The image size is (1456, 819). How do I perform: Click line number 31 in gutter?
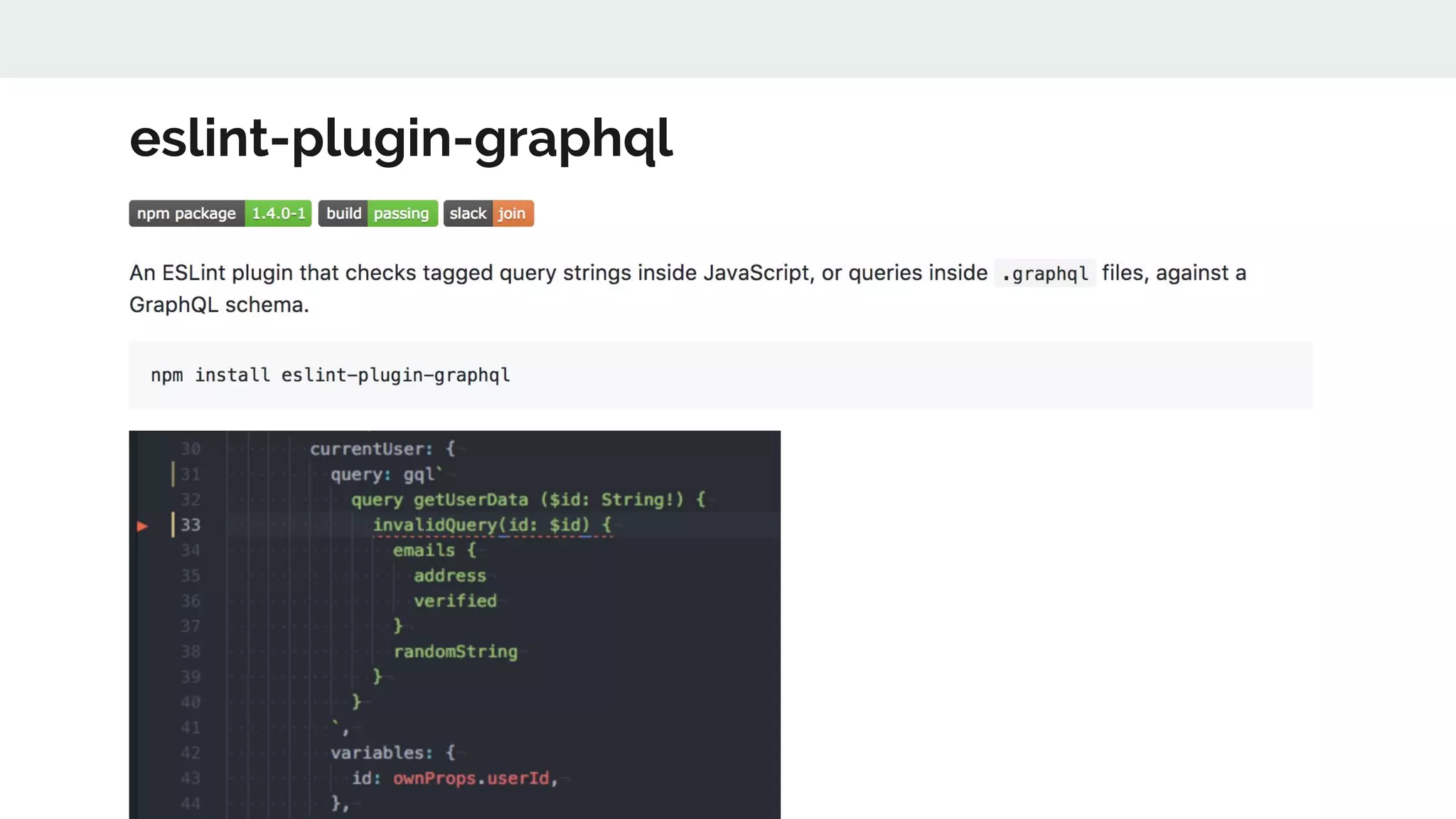click(x=191, y=474)
